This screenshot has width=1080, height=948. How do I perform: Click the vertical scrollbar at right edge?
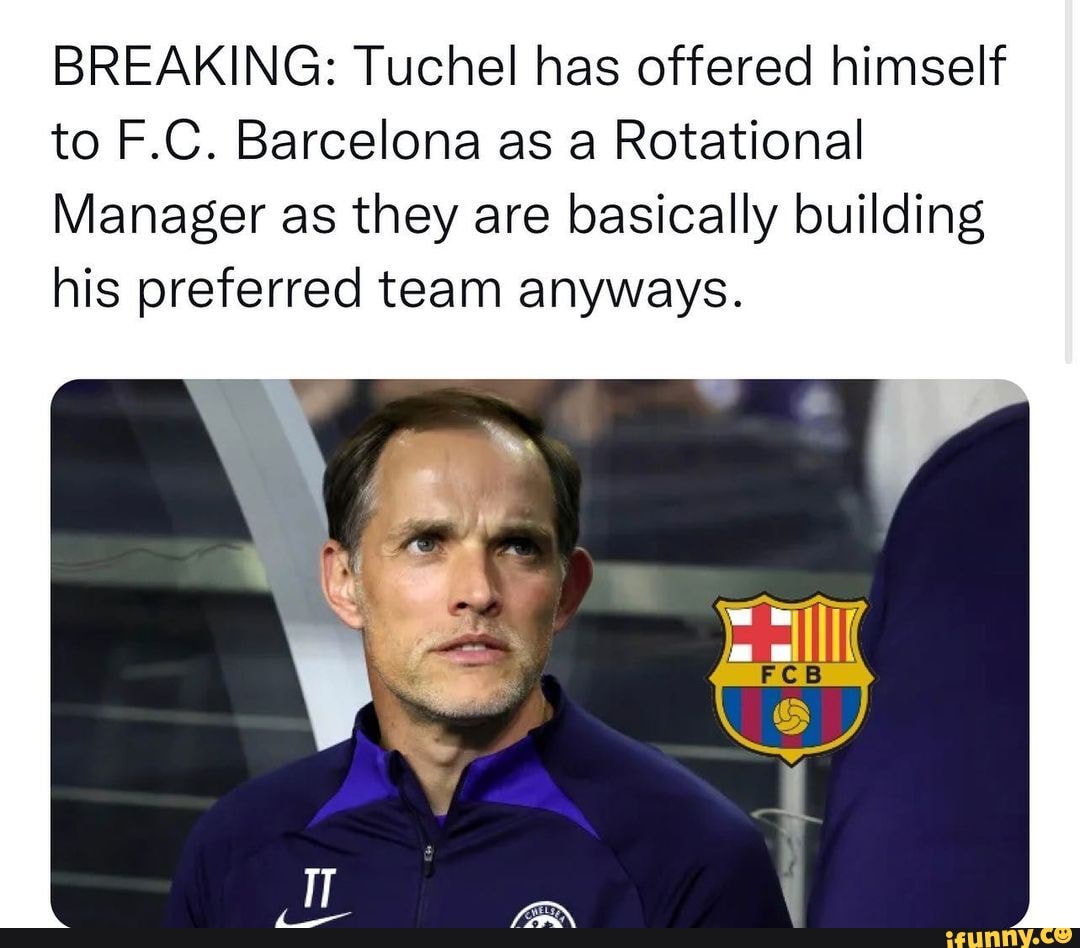pyautogui.click(x=1069, y=179)
